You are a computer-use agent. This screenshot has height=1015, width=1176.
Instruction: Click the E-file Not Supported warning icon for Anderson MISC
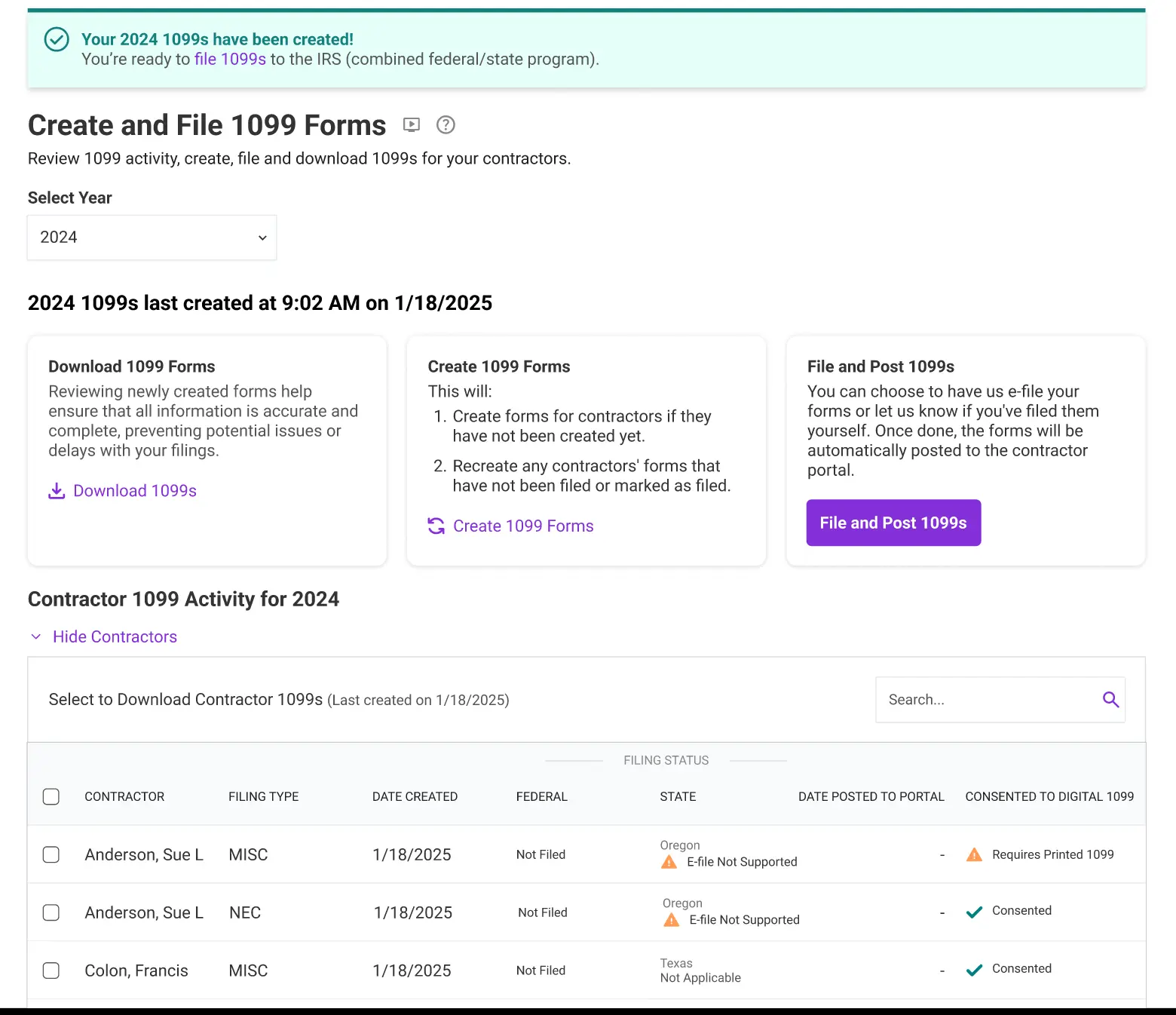coord(669,862)
